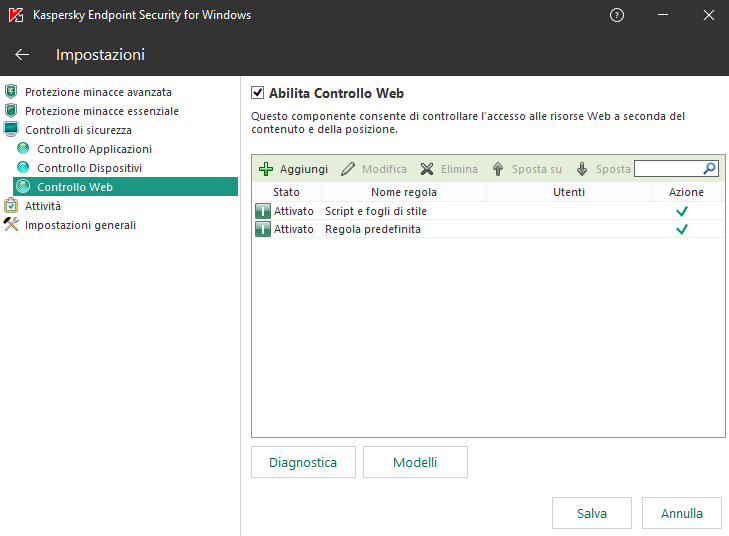Open the Modelli button
Viewport: 729px width, 536px height.
[415, 462]
